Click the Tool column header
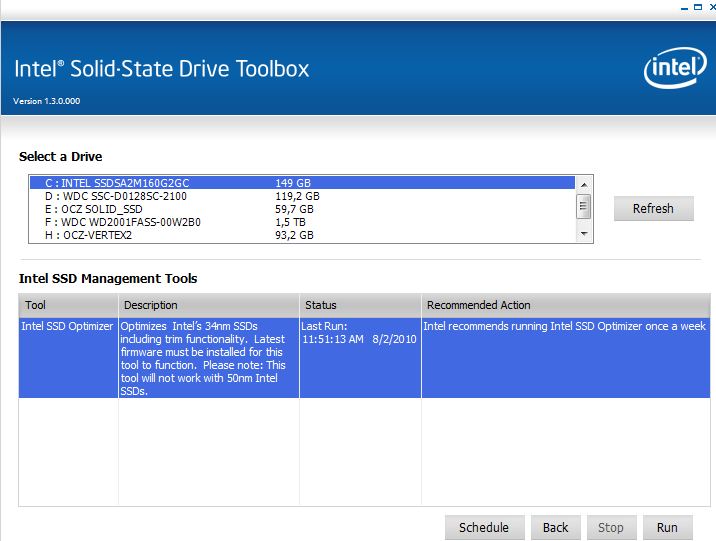 pyautogui.click(x=68, y=305)
